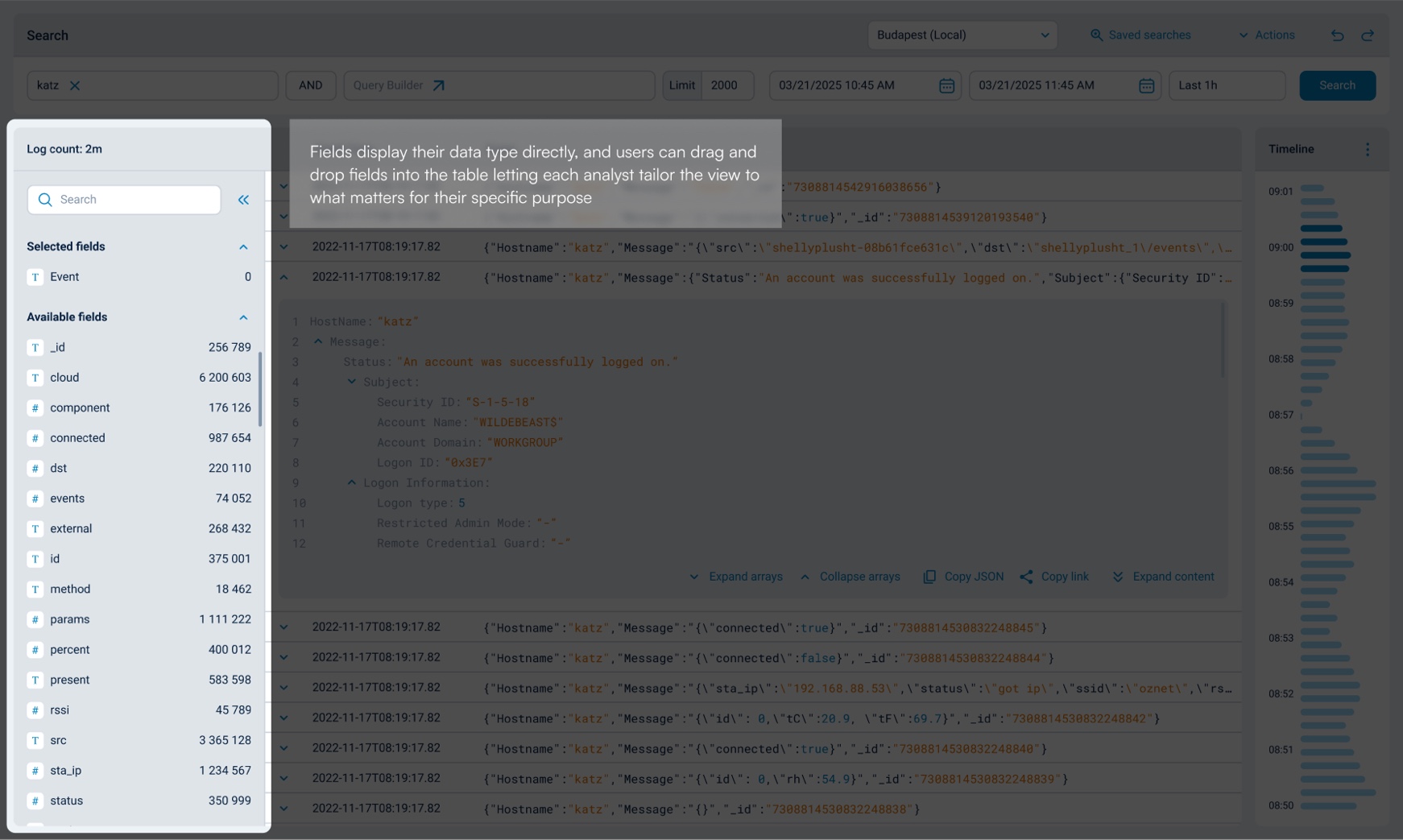Select the percent field row
Viewport: 1403px width, 840px height.
coord(139,650)
